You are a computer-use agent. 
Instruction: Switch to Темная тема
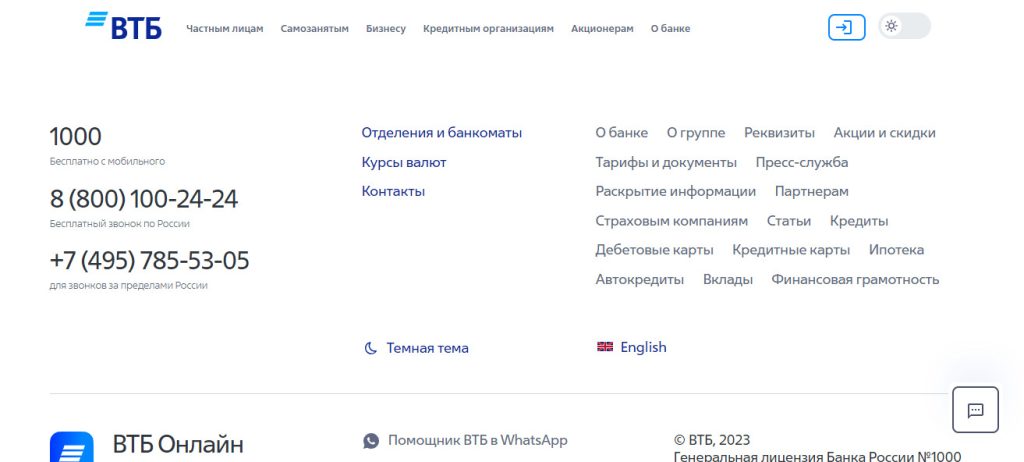click(x=427, y=348)
